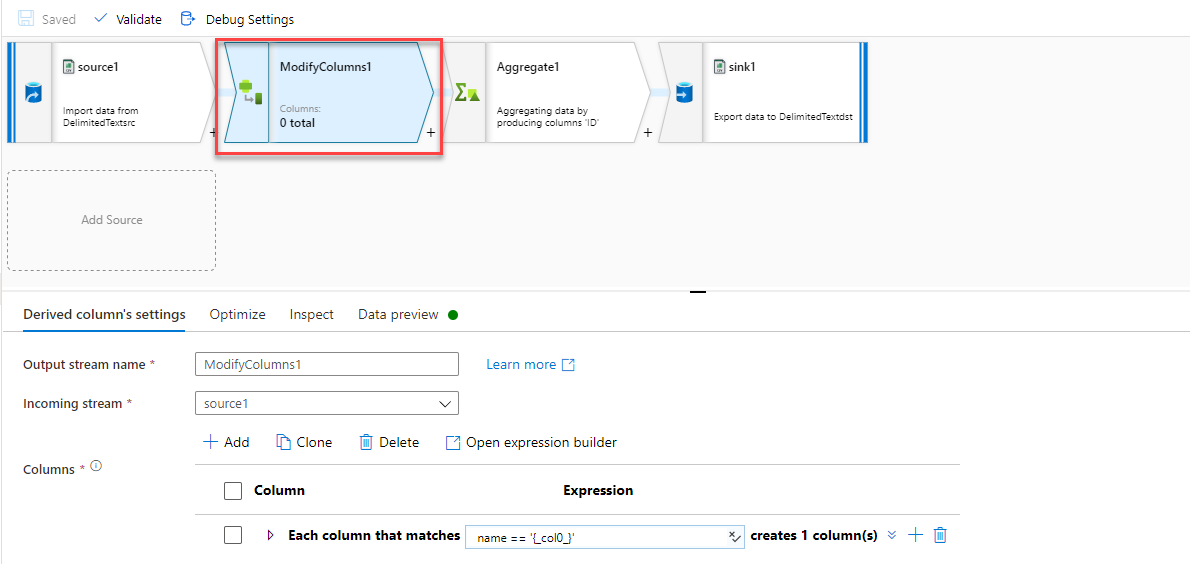Click plus after Aggregate1 node
The height and width of the screenshot is (564, 1190).
648,132
